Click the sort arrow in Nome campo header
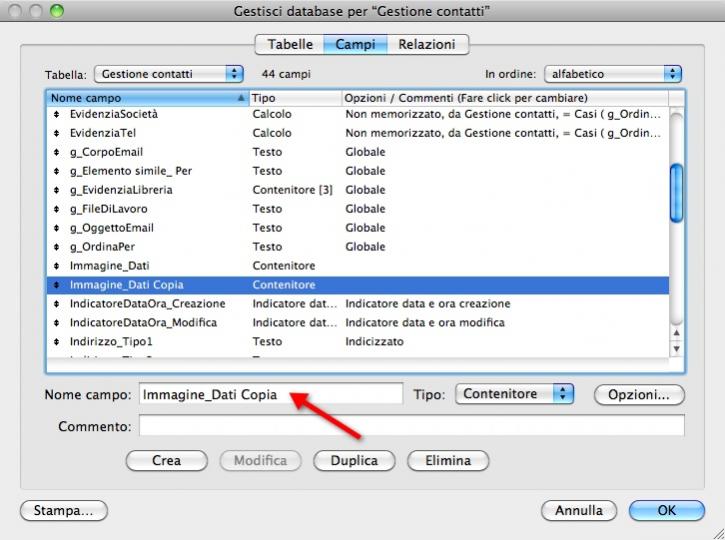This screenshot has height=540, width=725. click(x=240, y=99)
